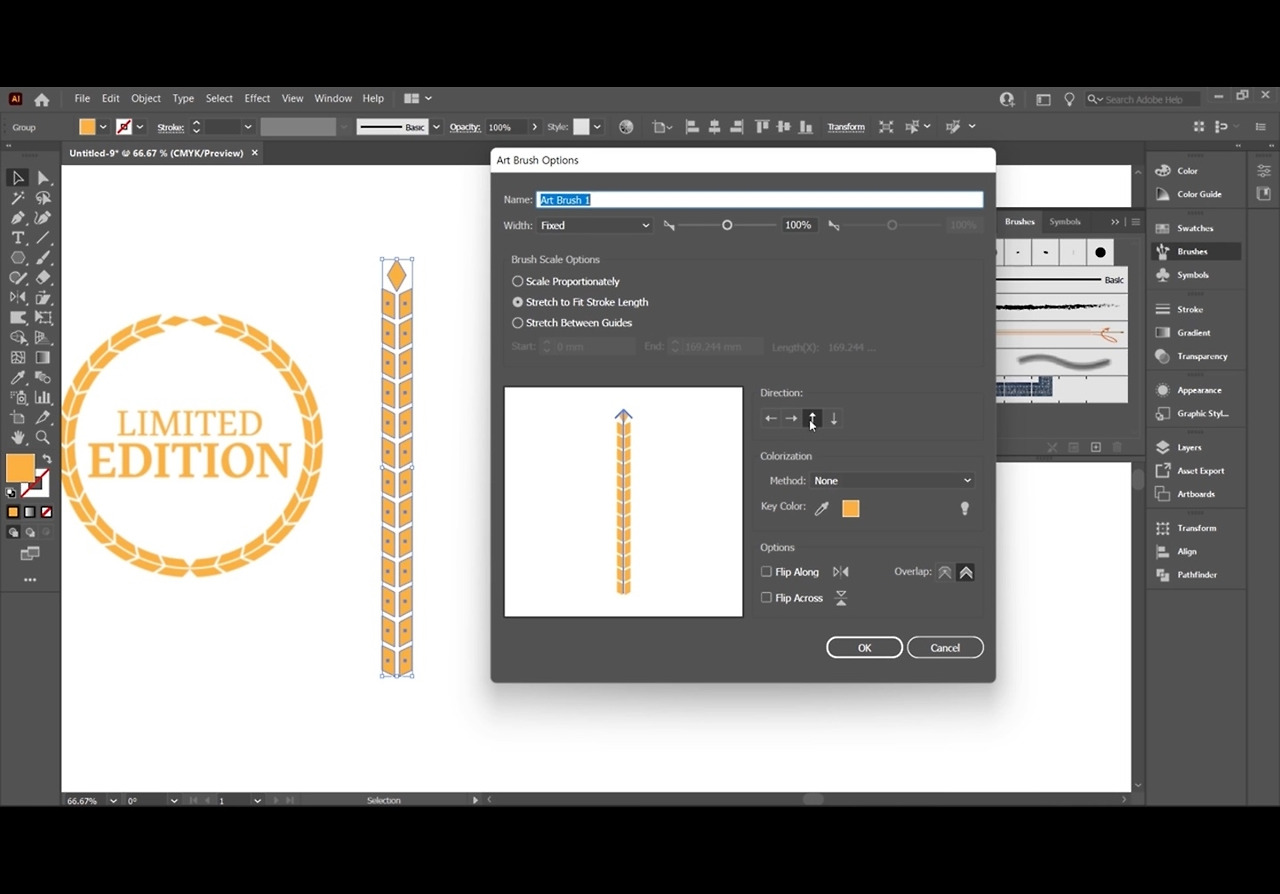
Task: Open the Width dropdown set to Fixed
Action: click(595, 226)
